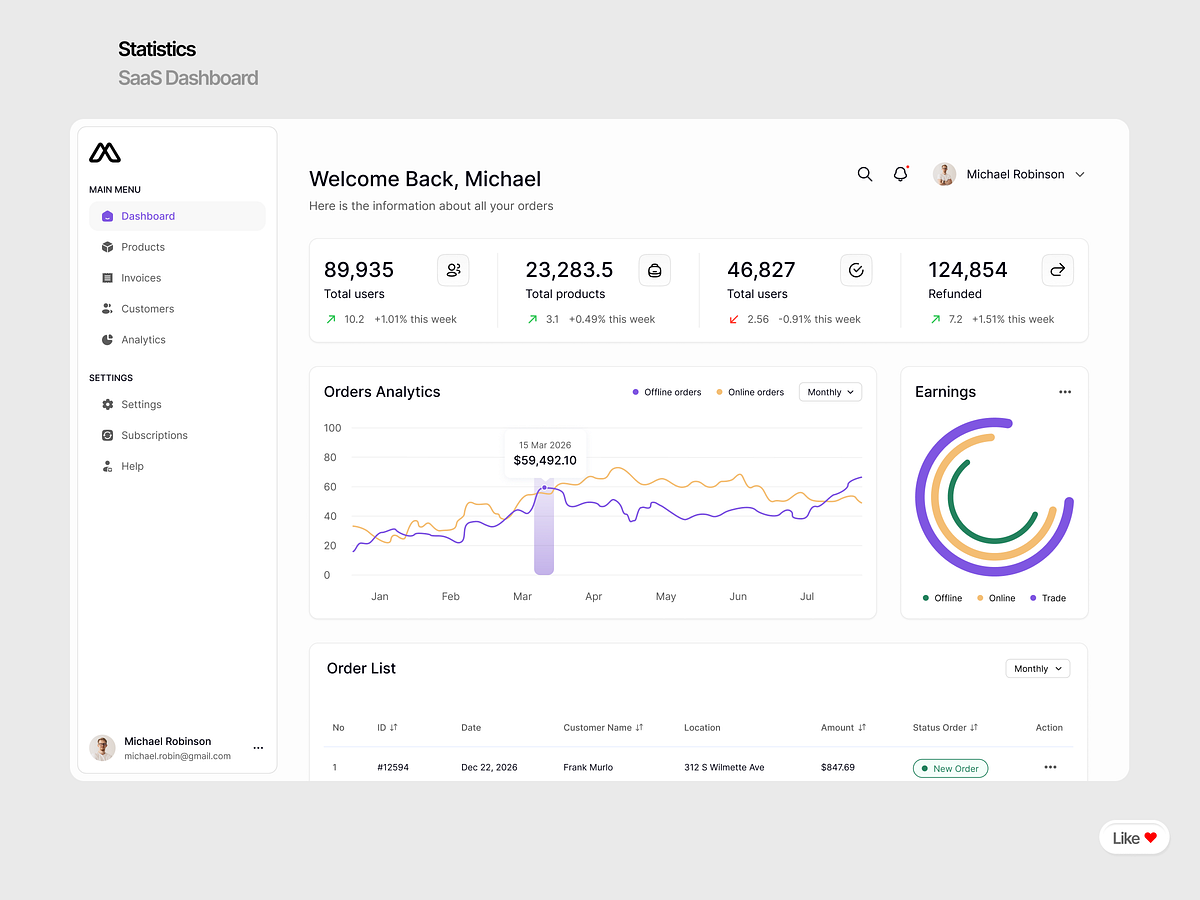Click the Refunded share arrow icon

tap(1057, 270)
